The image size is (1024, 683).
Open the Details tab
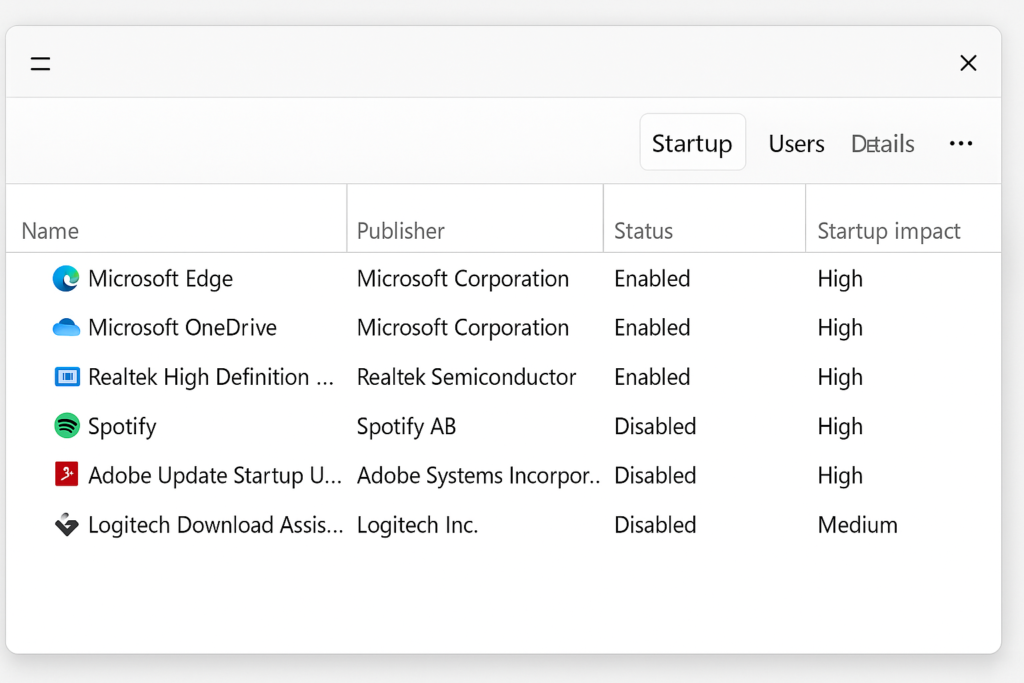click(x=882, y=144)
